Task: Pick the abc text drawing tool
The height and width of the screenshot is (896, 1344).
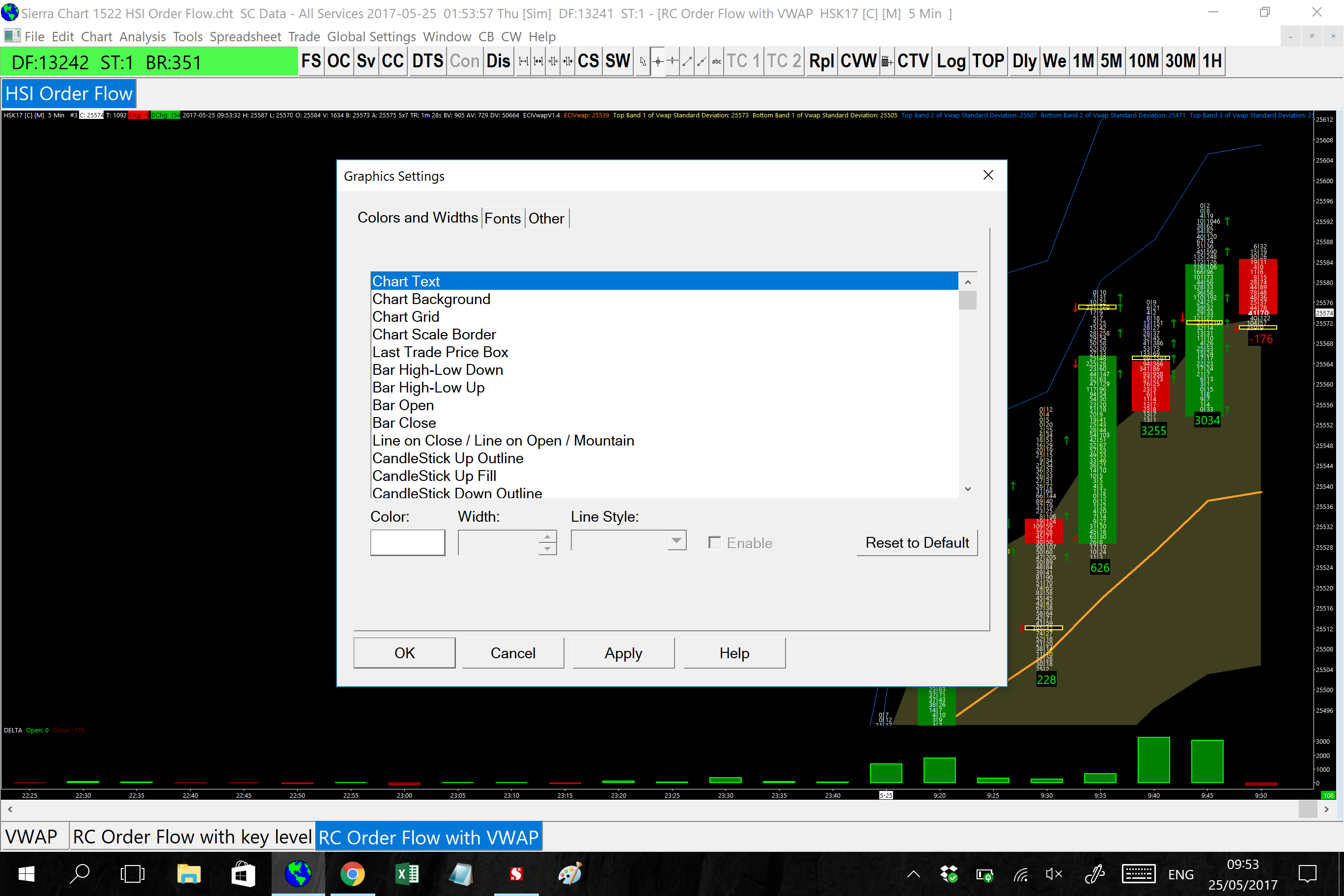Action: 716,61
